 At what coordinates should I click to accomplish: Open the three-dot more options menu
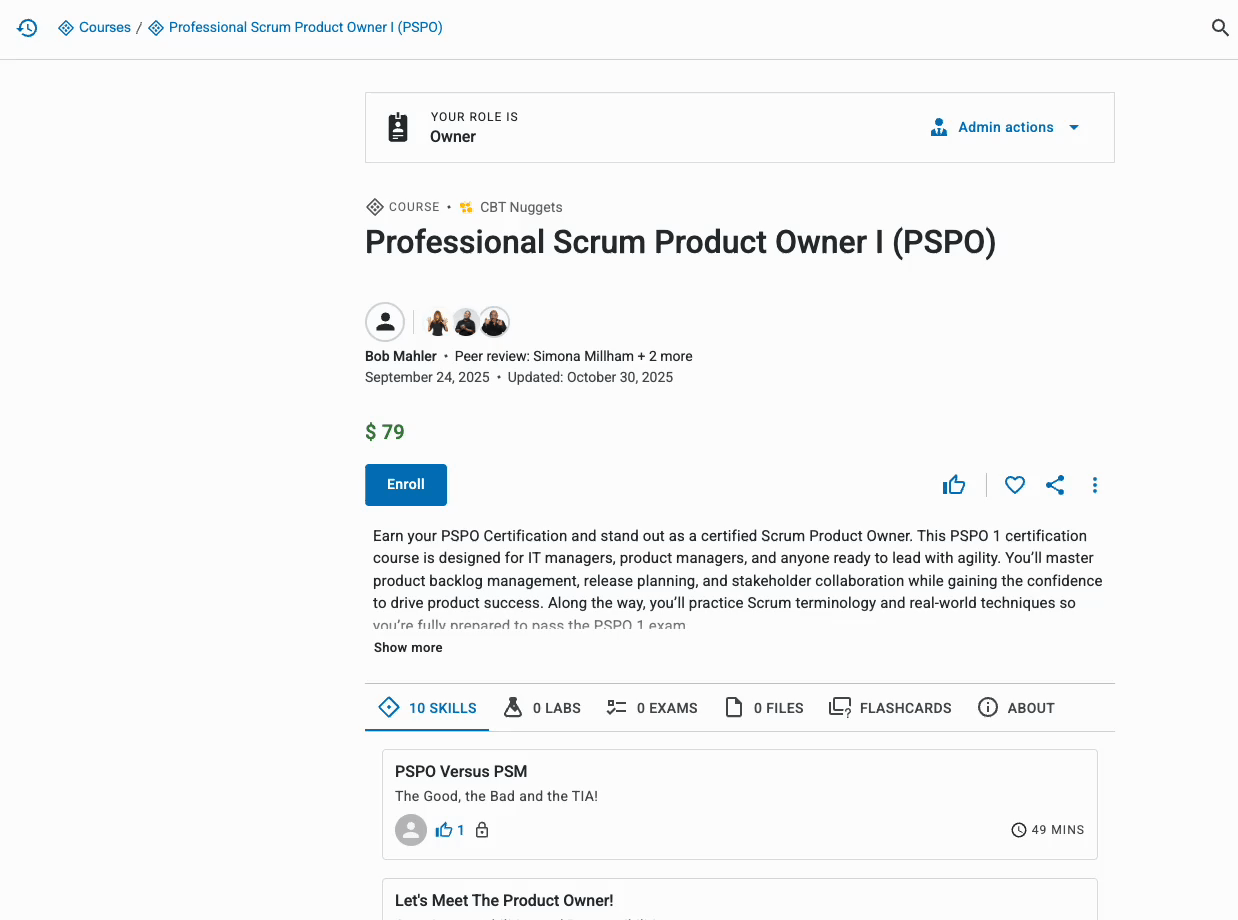coord(1095,485)
